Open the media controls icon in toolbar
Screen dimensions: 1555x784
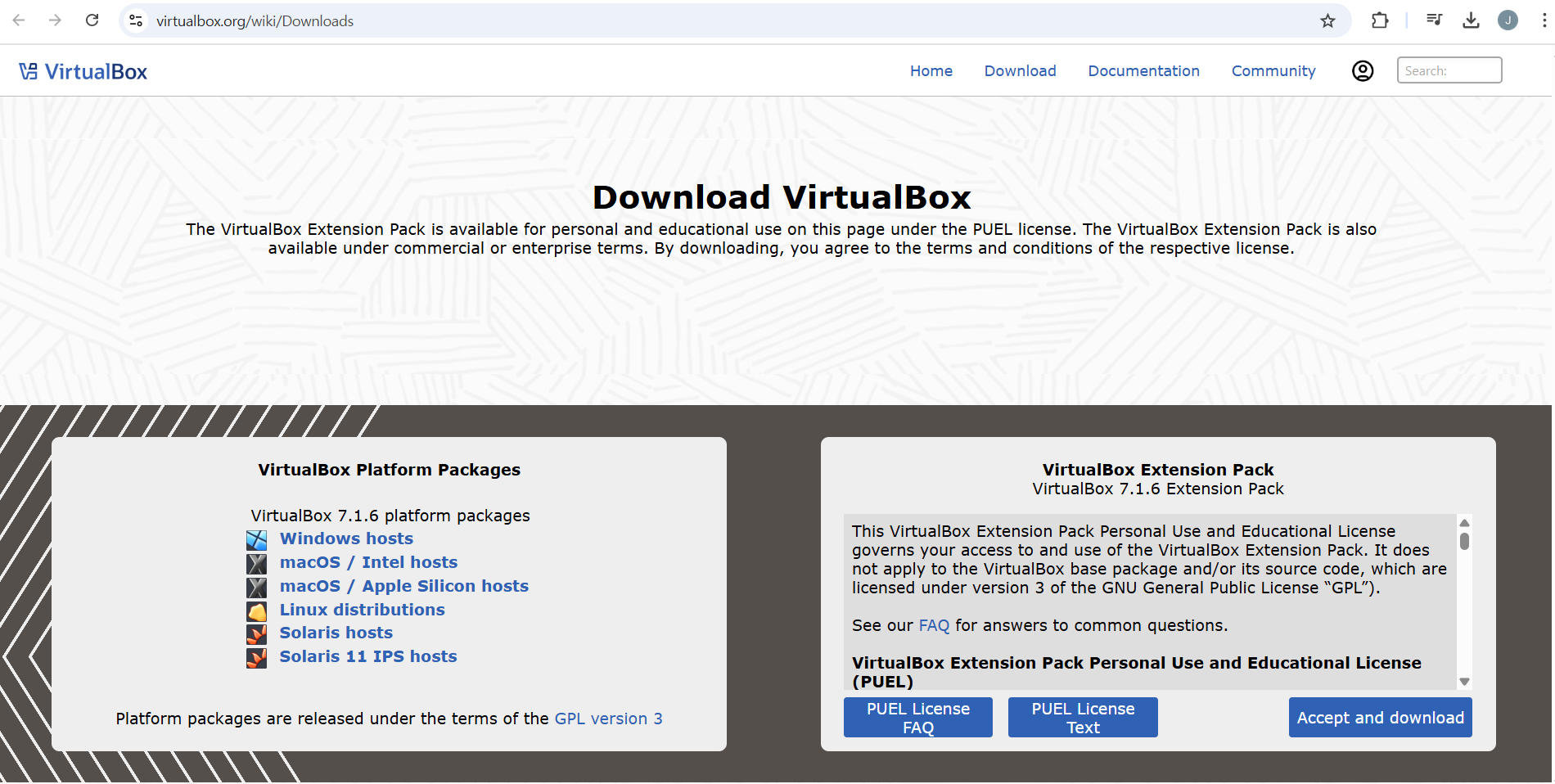(x=1434, y=20)
